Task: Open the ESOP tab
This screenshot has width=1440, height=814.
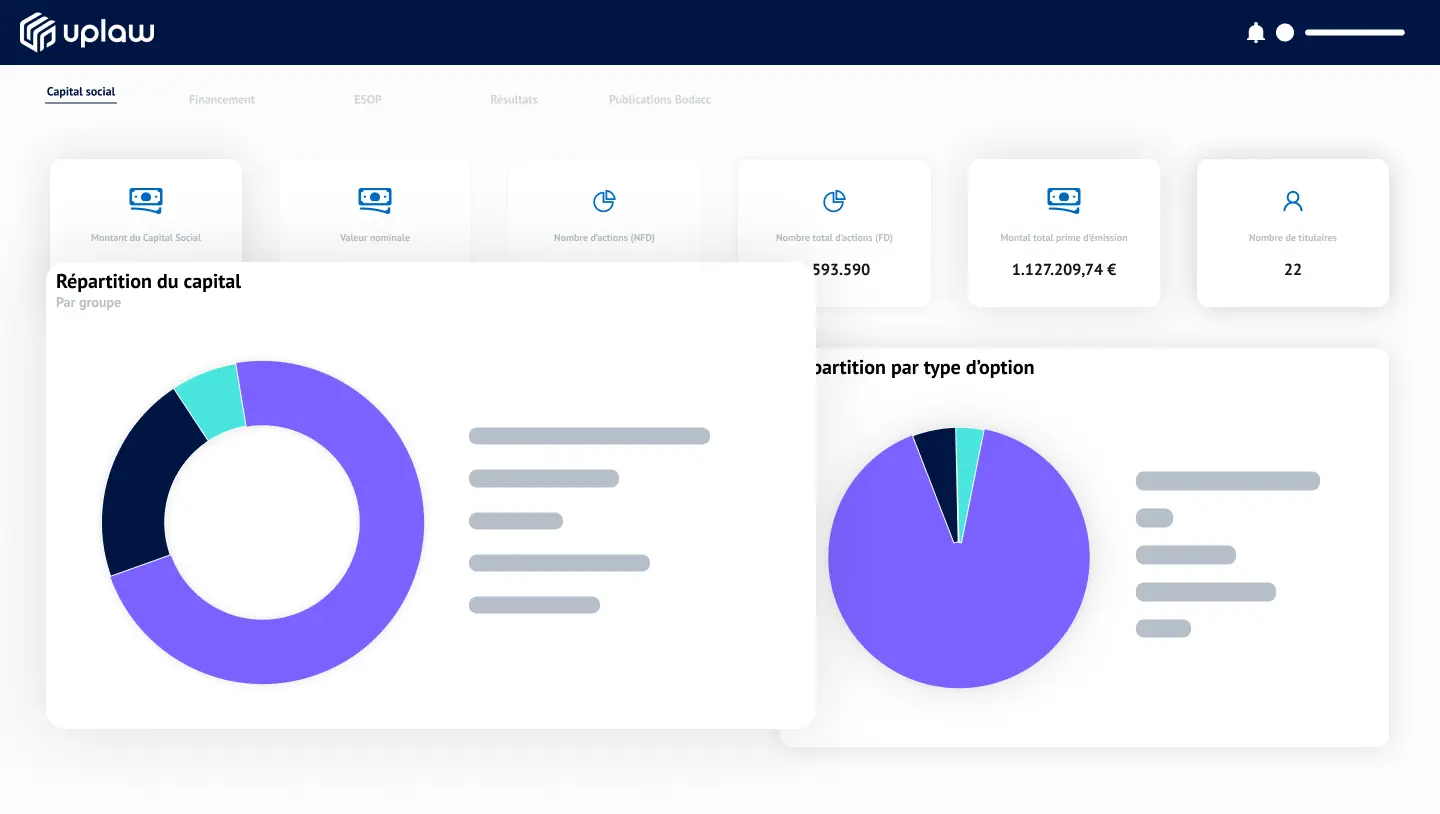Action: (x=367, y=99)
